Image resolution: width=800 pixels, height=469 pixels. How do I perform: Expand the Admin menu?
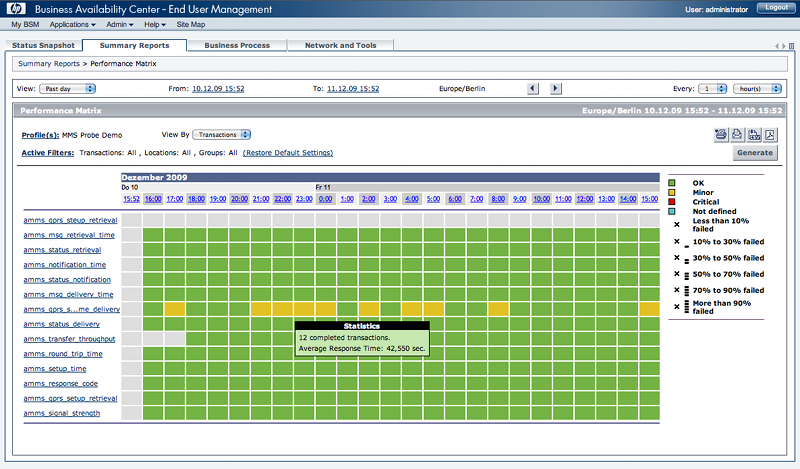point(120,24)
